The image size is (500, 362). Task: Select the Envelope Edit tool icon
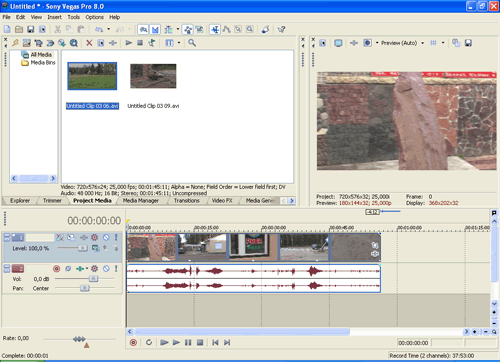tap(227, 29)
